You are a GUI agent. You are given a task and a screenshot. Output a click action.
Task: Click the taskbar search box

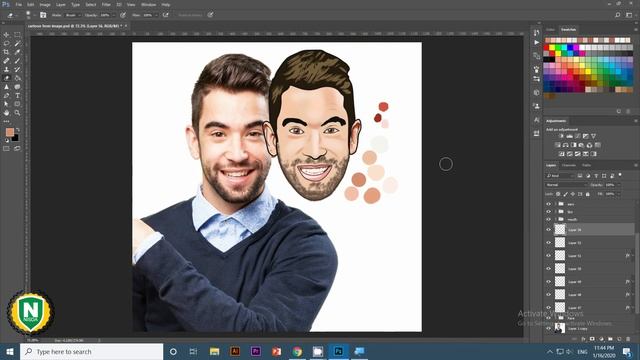pyautogui.click(x=91, y=351)
